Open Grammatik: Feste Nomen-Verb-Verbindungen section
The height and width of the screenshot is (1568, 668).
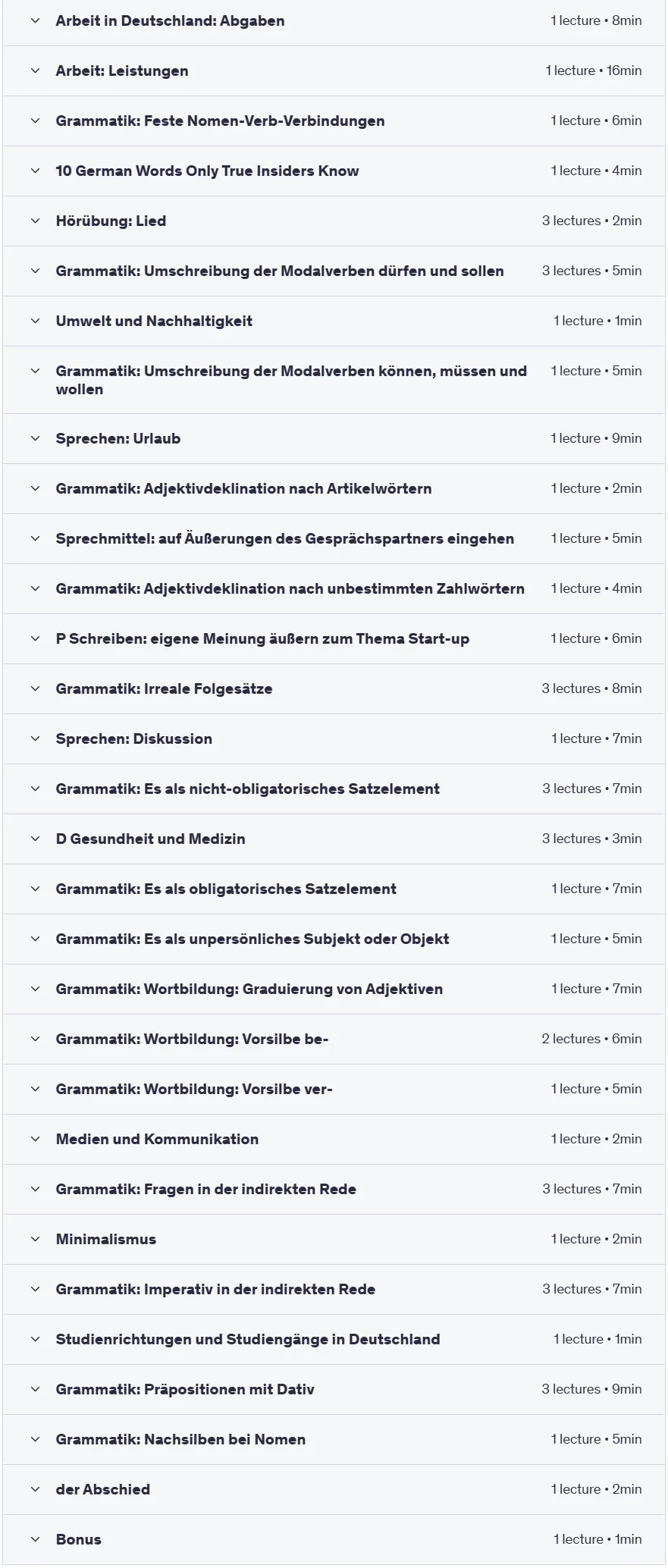pos(334,121)
